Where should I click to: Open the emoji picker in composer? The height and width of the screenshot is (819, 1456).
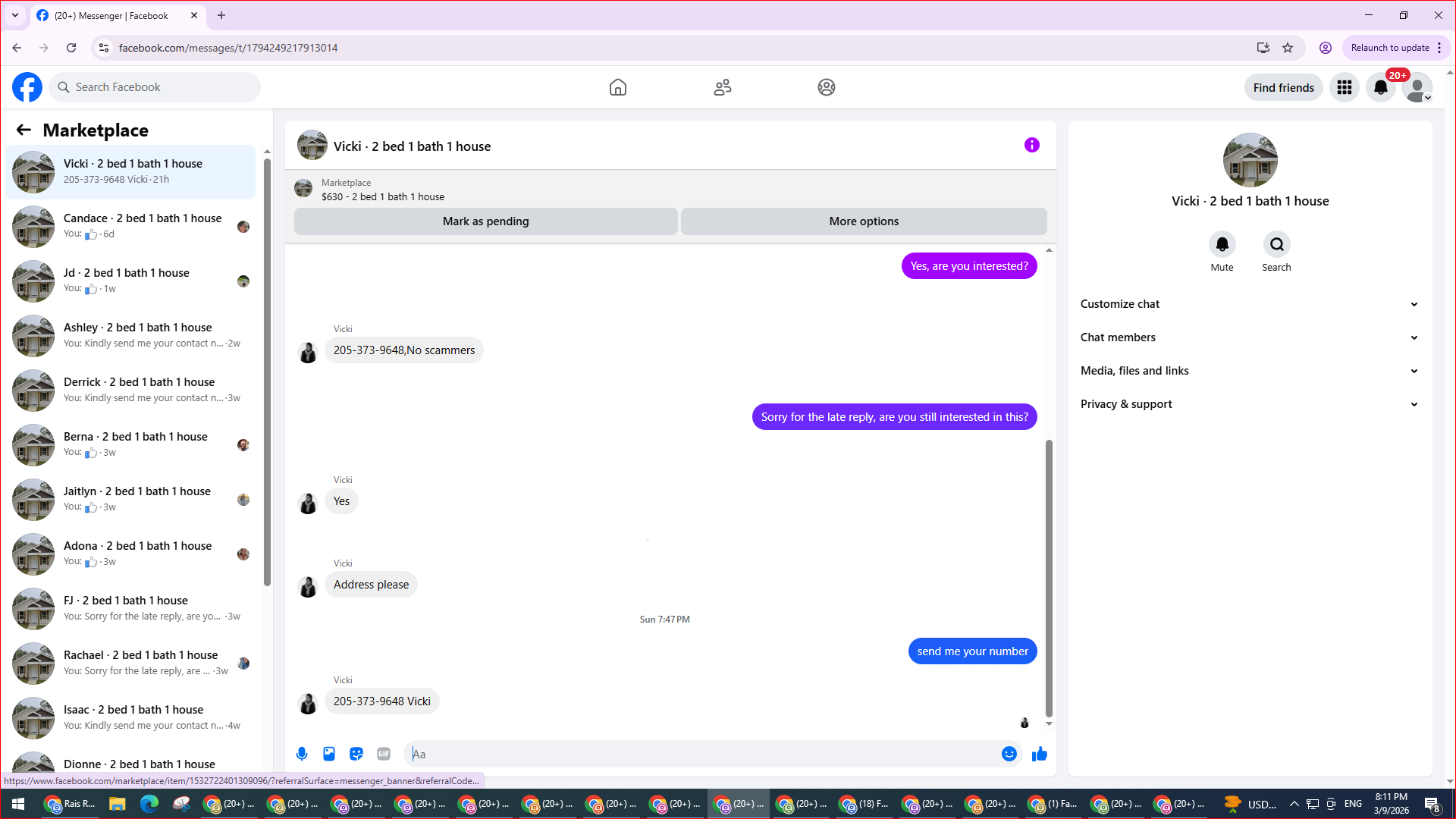pyautogui.click(x=1009, y=754)
